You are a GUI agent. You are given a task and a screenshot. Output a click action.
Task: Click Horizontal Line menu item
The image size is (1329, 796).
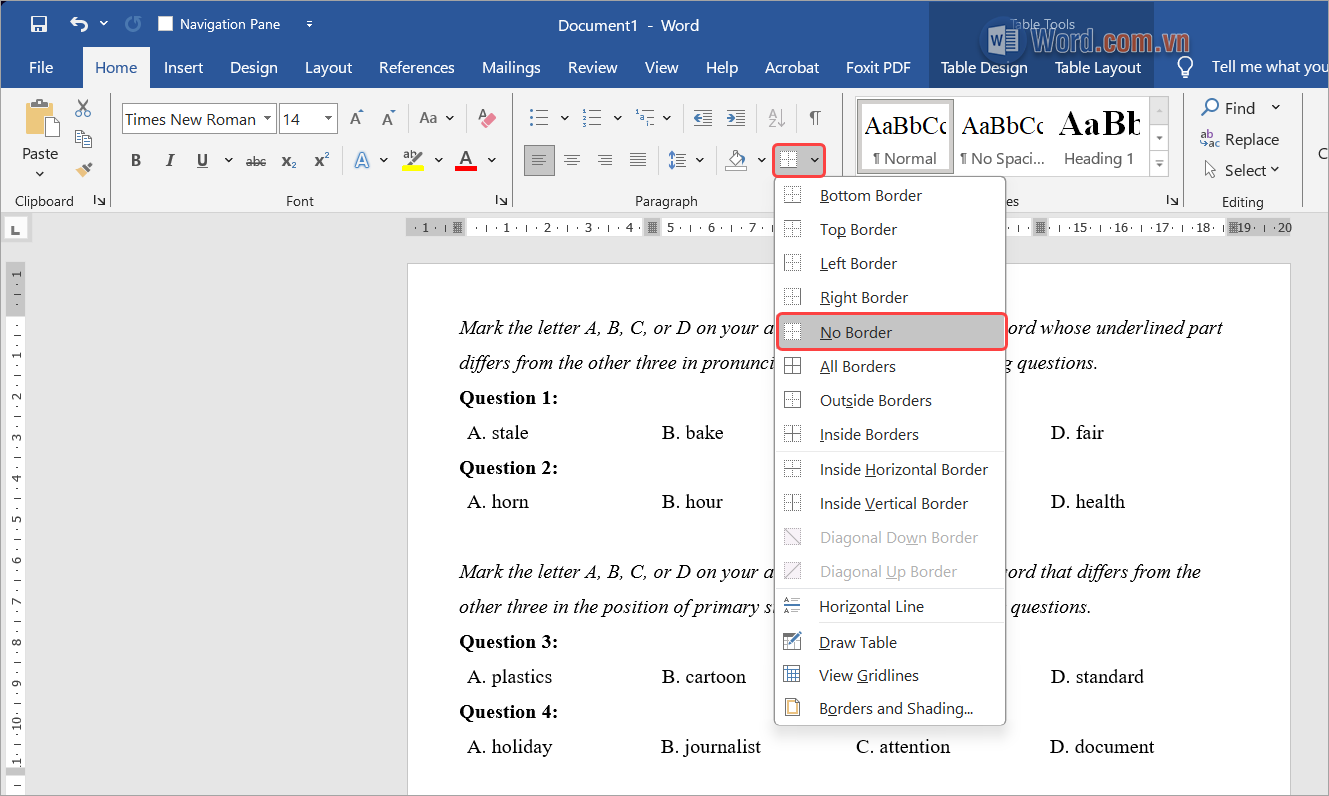coord(891,606)
